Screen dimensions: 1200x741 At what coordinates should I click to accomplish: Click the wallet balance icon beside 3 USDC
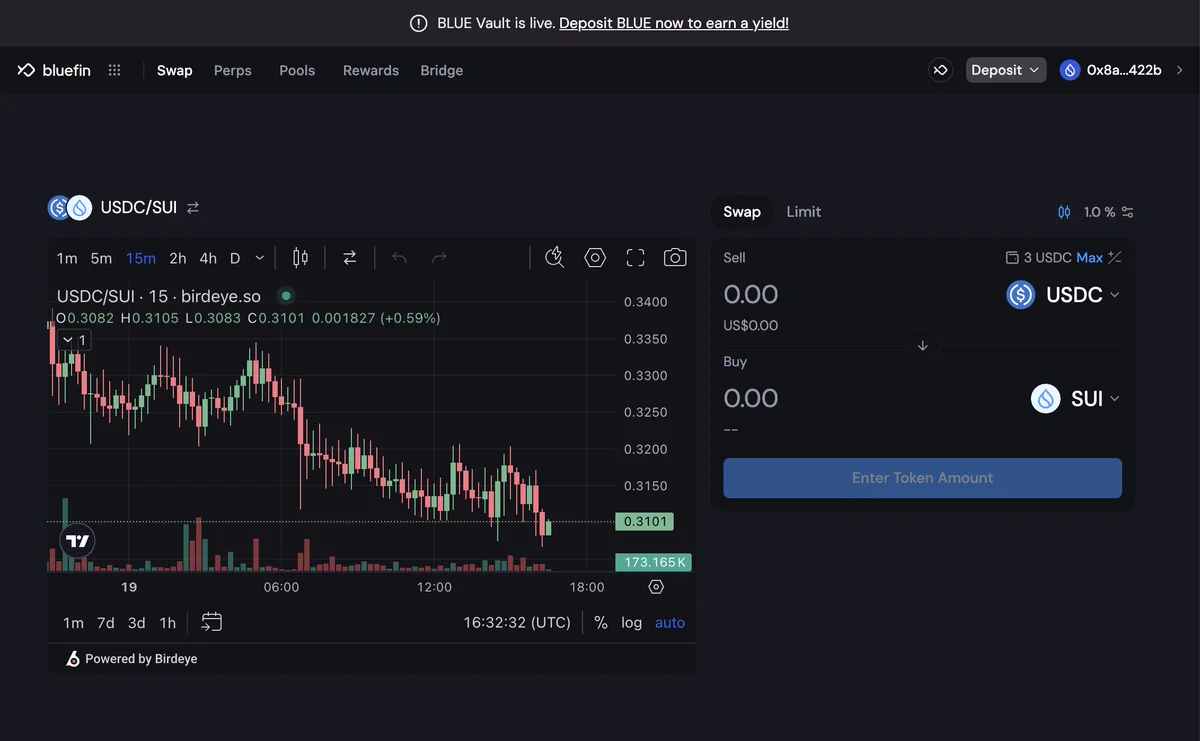[1012, 258]
